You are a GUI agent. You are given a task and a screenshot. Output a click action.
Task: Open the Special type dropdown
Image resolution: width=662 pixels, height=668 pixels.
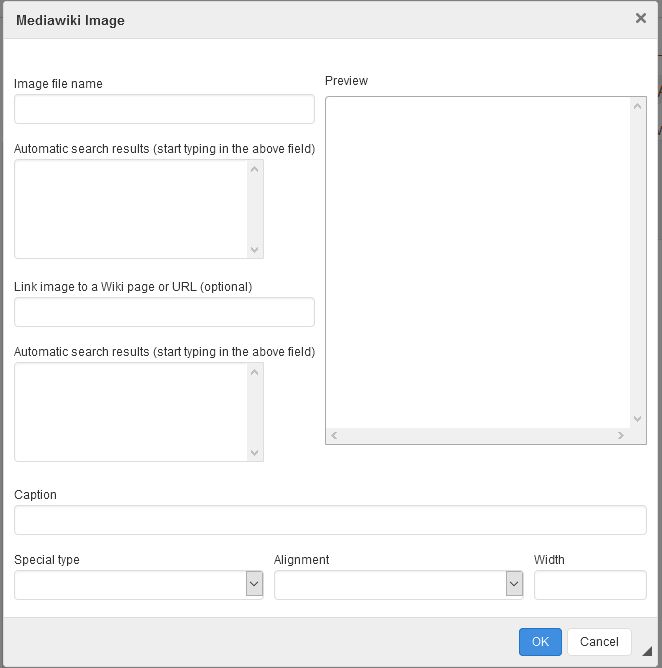tap(254, 585)
